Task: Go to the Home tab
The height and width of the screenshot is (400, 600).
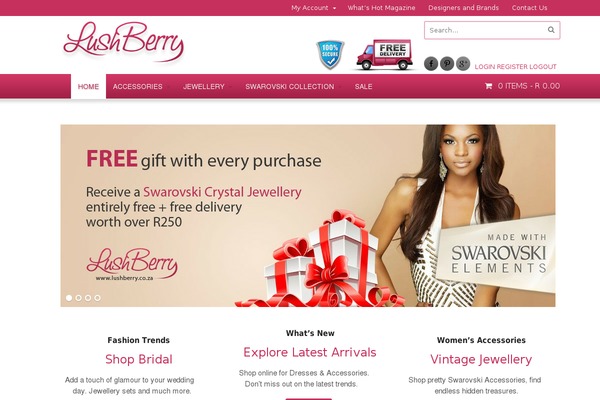Action: point(88,87)
